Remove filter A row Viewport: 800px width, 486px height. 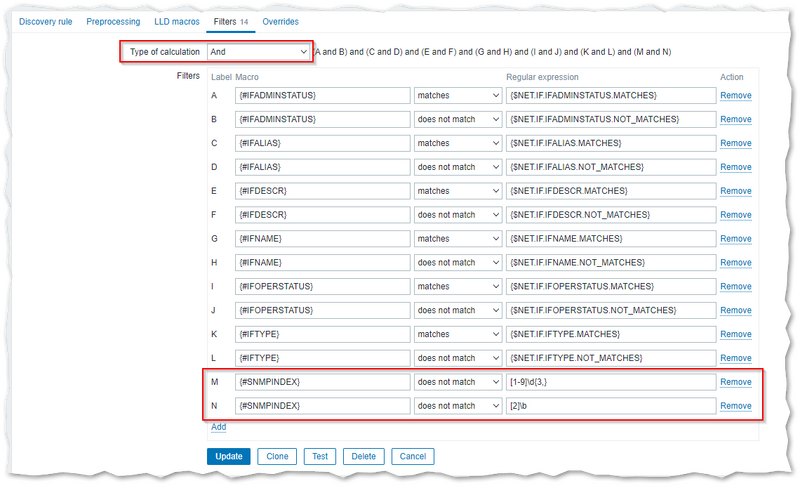tap(735, 96)
